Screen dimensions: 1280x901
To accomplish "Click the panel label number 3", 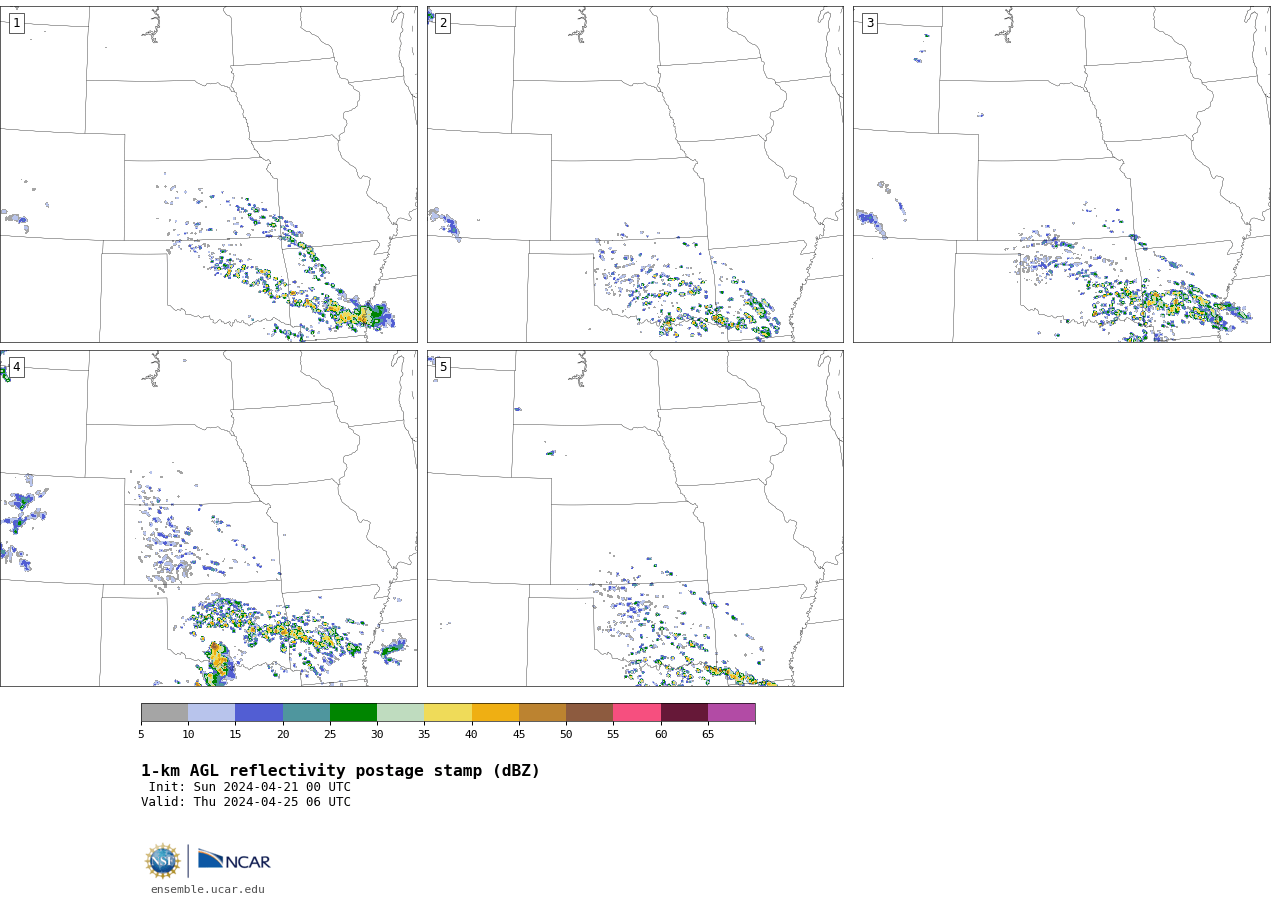I will coord(869,23).
